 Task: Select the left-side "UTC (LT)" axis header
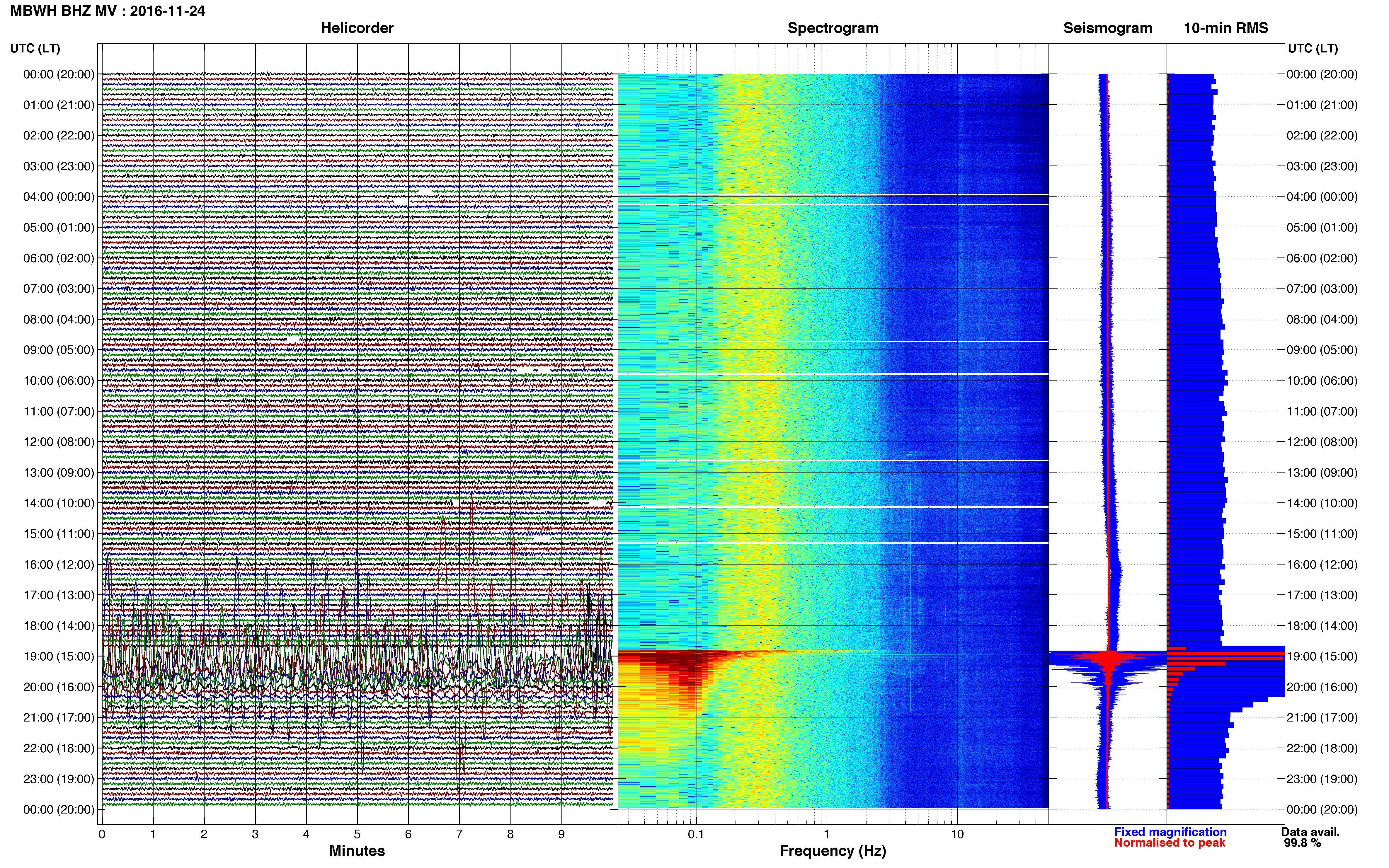(x=35, y=48)
